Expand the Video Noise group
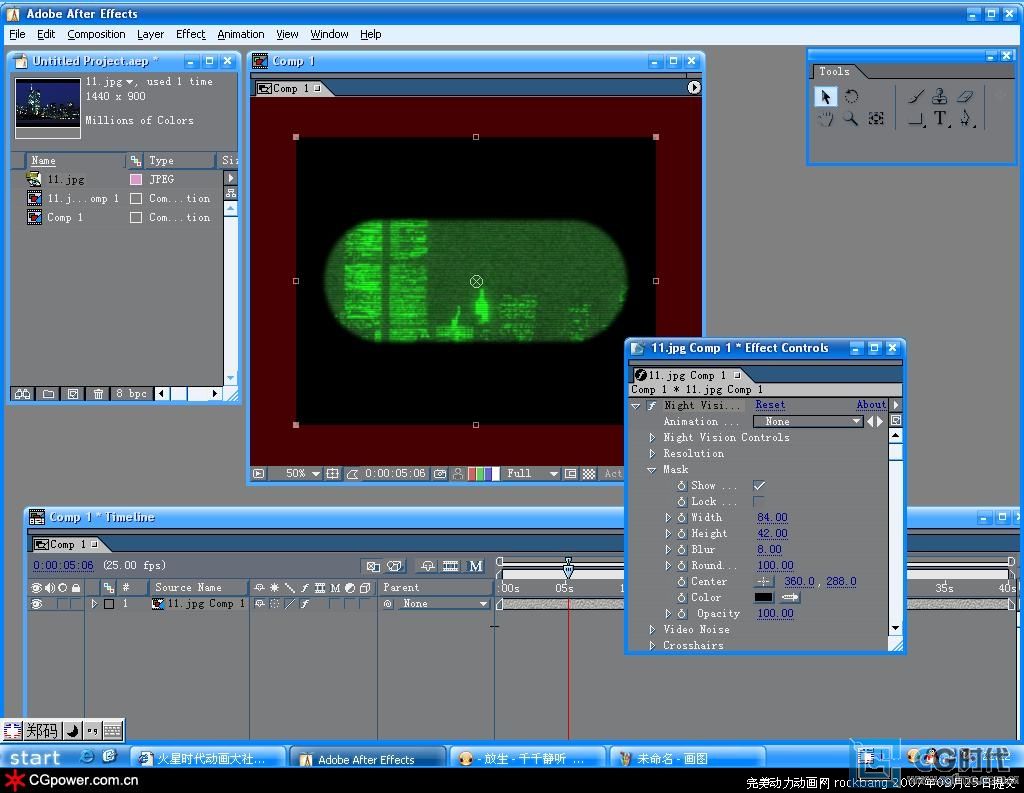The height and width of the screenshot is (793, 1024). [652, 630]
